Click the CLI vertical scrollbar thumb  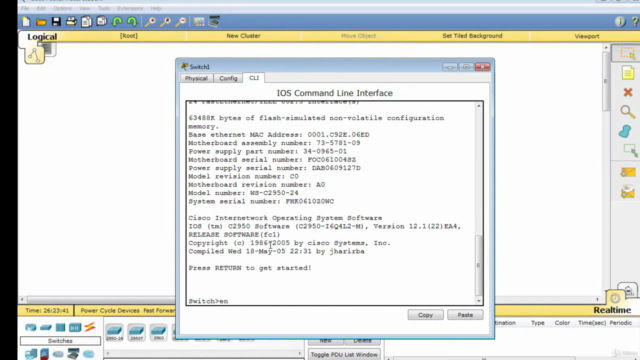479,265
